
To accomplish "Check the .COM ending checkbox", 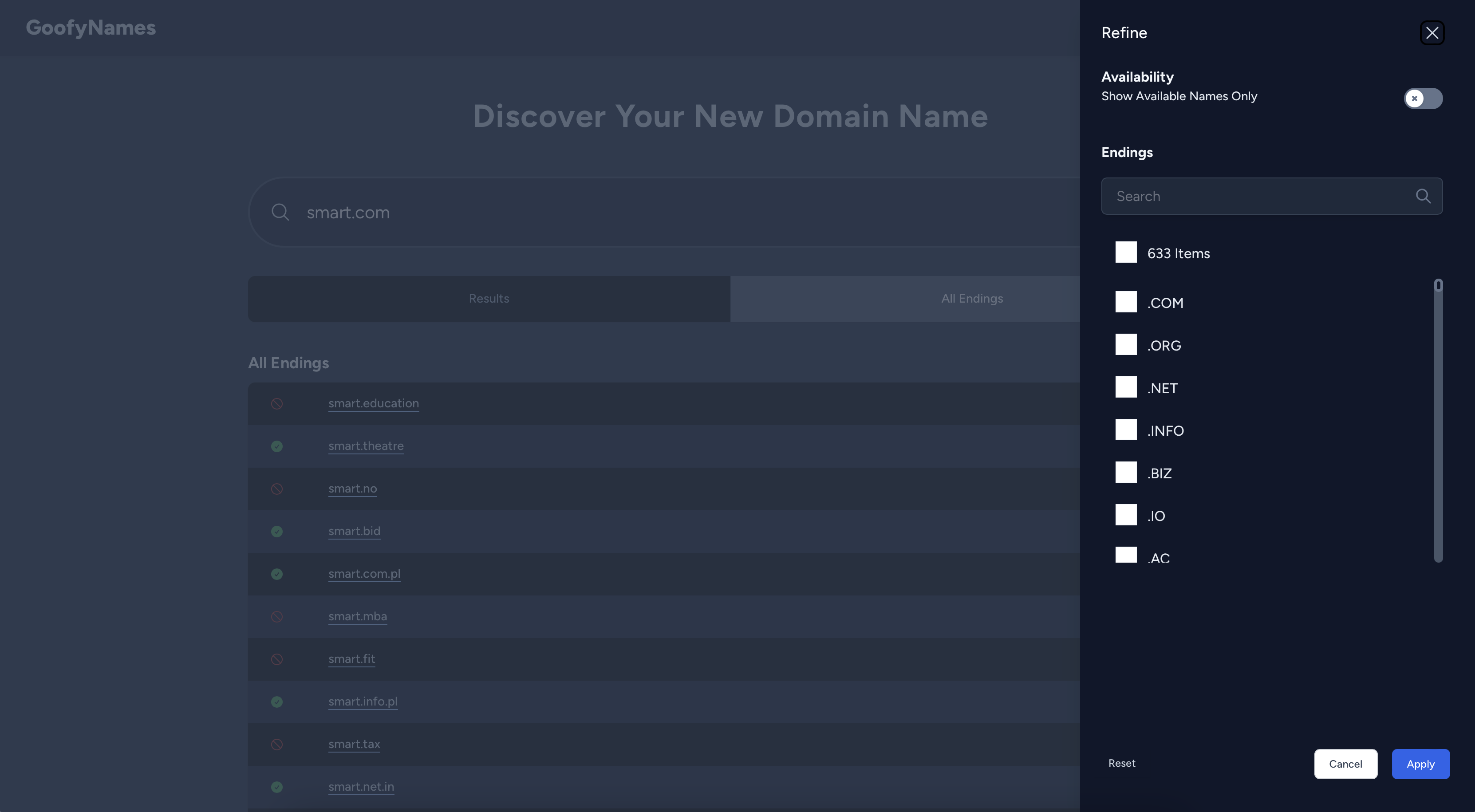I will 1126,302.
